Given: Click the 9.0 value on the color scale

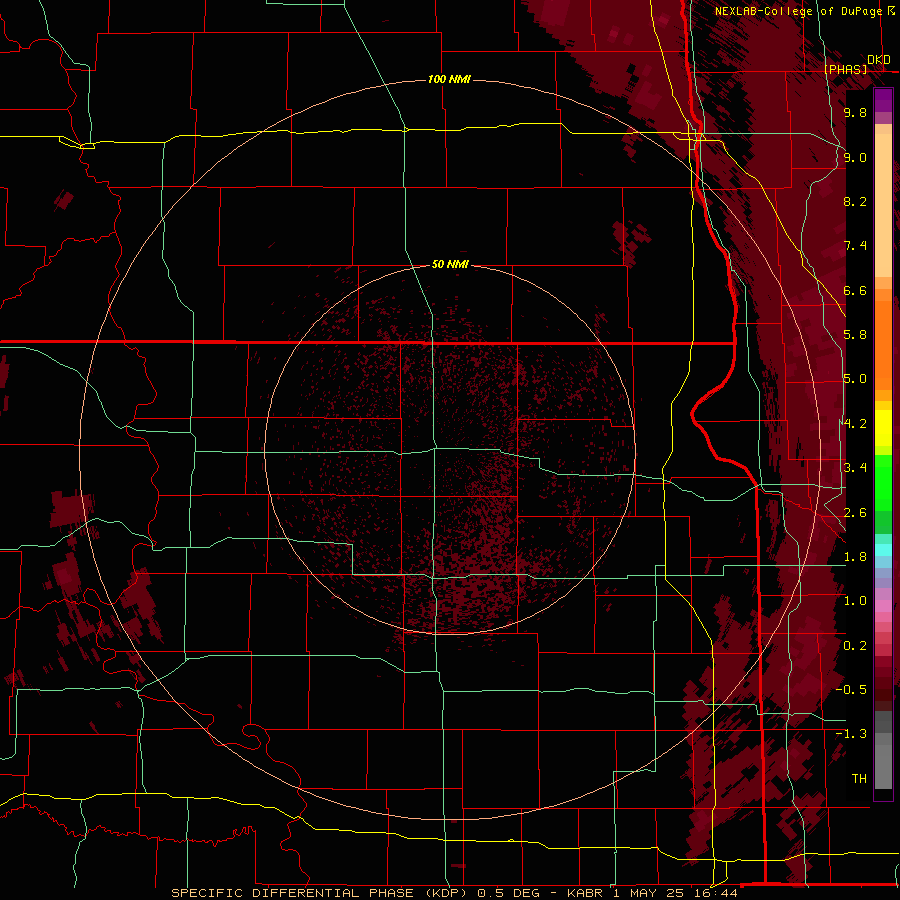Looking at the screenshot, I should 855,157.
